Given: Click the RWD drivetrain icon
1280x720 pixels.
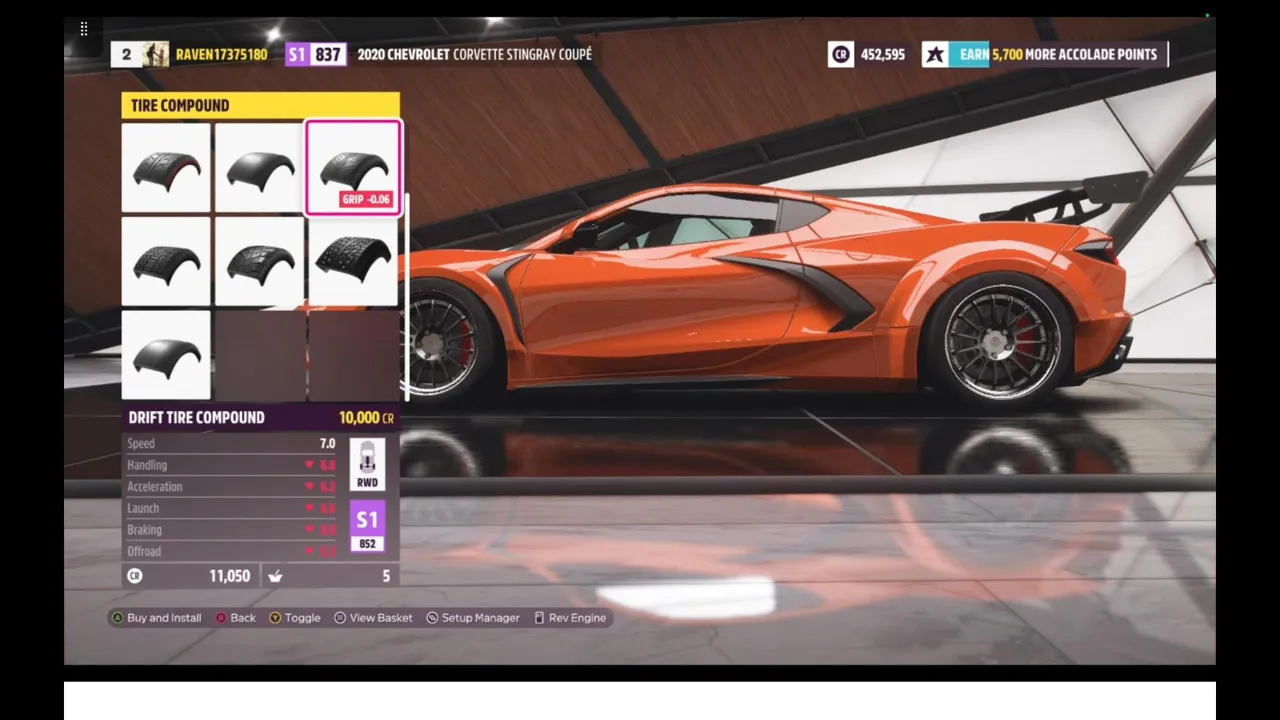Looking at the screenshot, I should click(x=367, y=465).
